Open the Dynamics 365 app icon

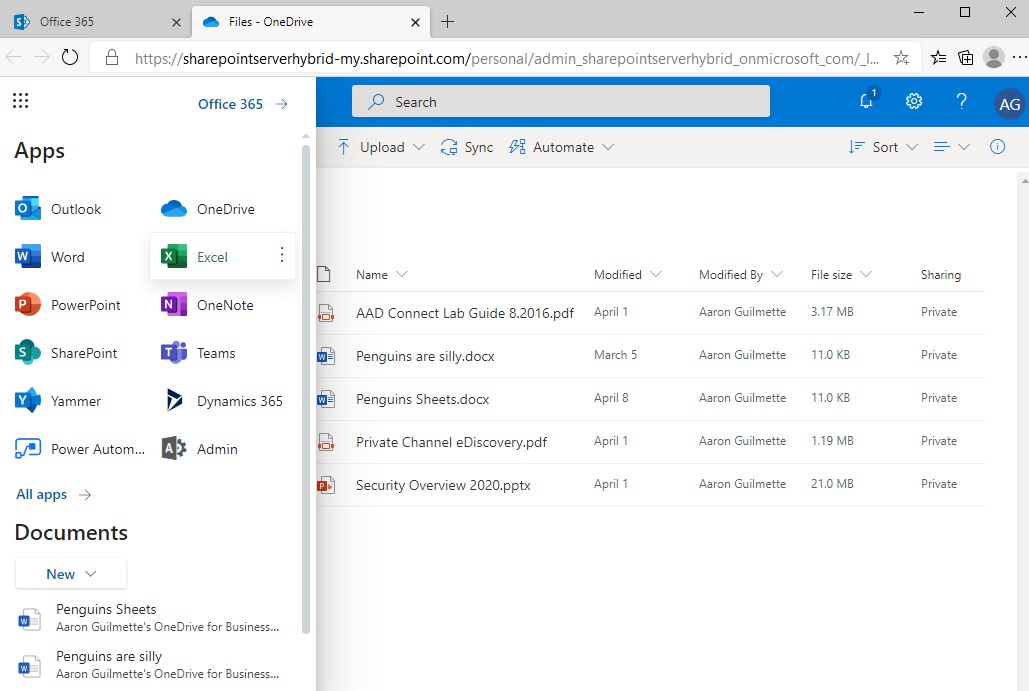(x=174, y=400)
